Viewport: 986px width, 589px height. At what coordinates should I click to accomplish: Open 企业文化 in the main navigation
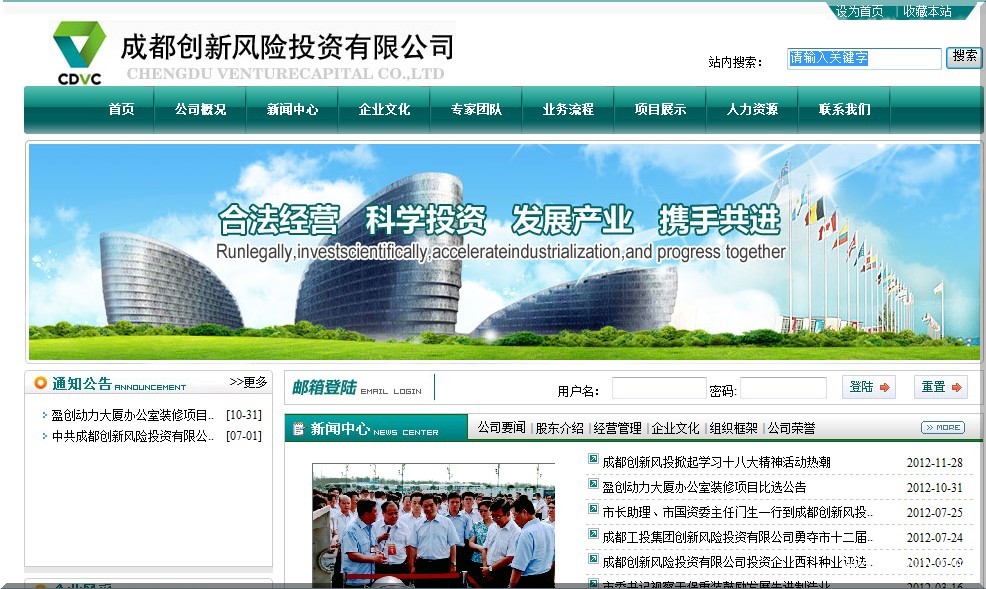point(384,109)
